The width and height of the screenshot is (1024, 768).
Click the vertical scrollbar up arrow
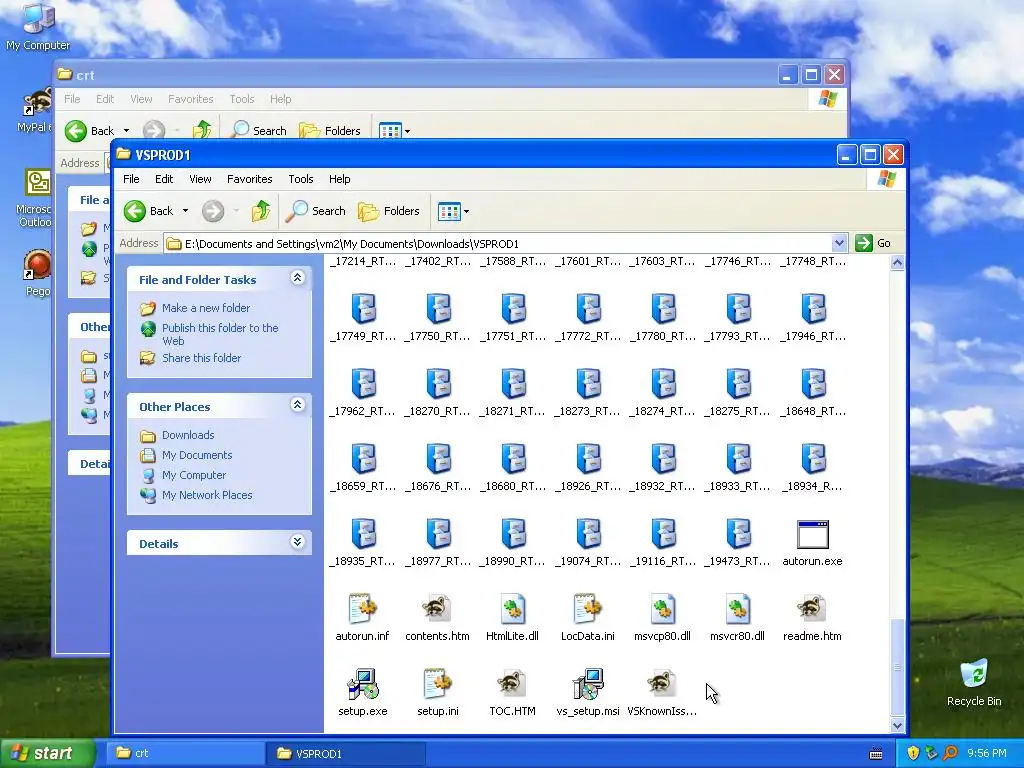click(897, 263)
